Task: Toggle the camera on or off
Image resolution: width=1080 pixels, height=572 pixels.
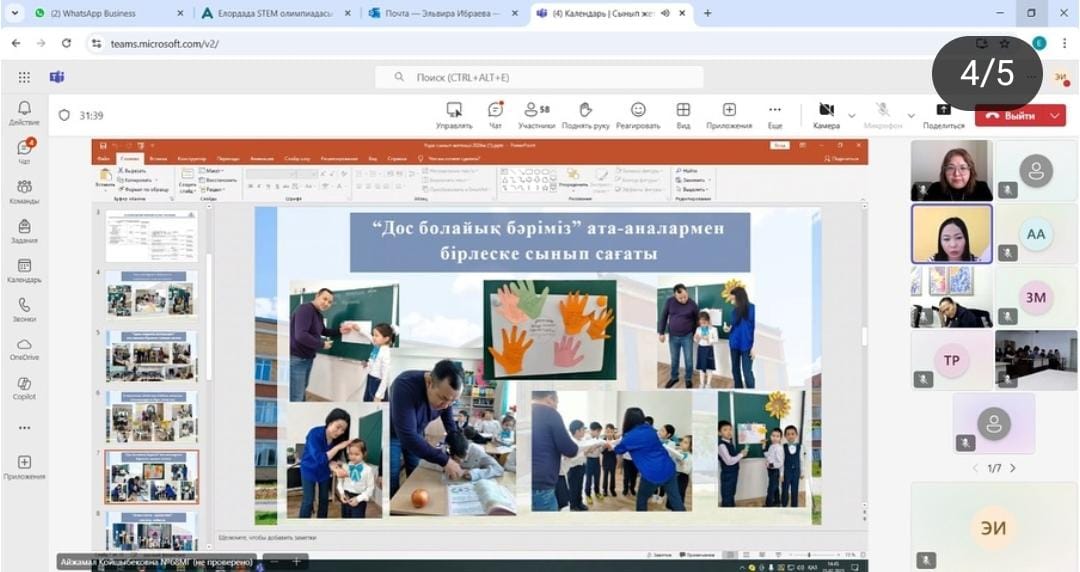Action: click(x=826, y=114)
